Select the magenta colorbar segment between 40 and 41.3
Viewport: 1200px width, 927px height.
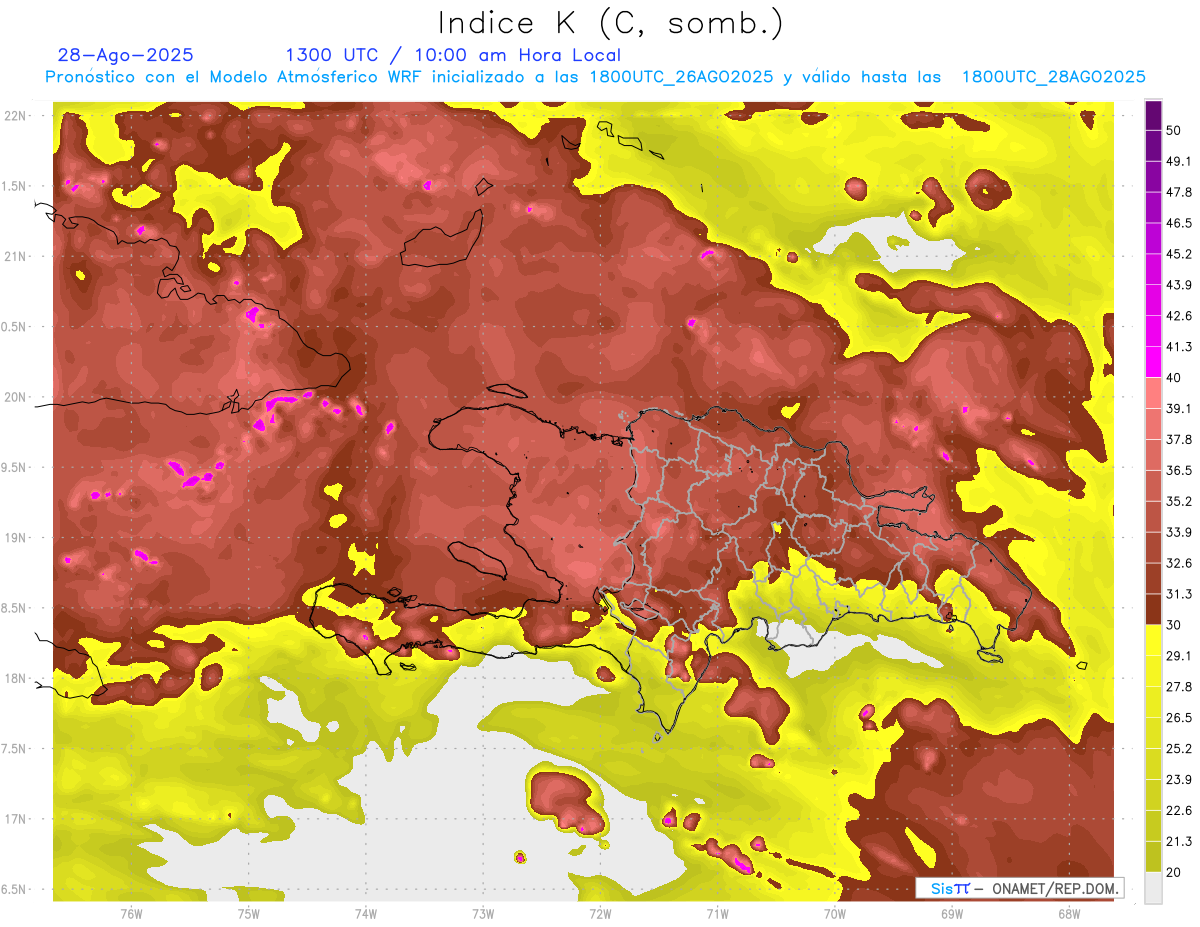click(1153, 361)
